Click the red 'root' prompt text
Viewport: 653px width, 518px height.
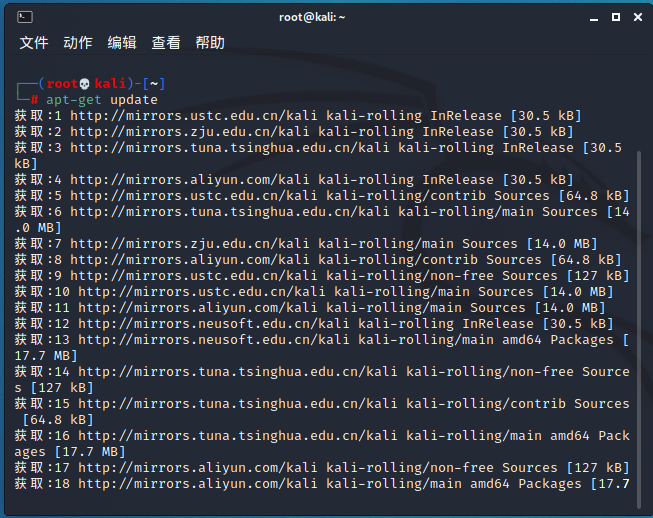[x=62, y=84]
